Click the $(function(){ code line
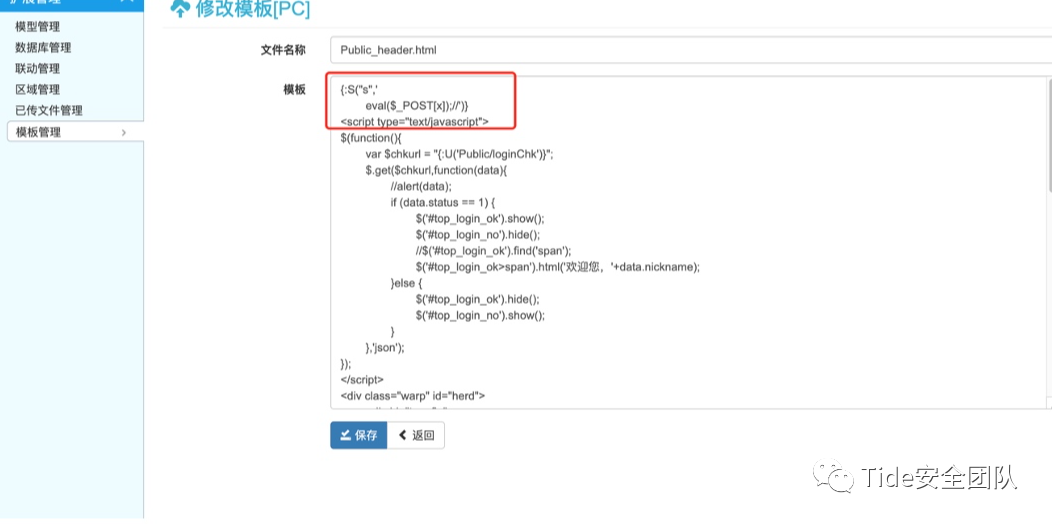Image resolution: width=1052 pixels, height=524 pixels. pos(370,138)
